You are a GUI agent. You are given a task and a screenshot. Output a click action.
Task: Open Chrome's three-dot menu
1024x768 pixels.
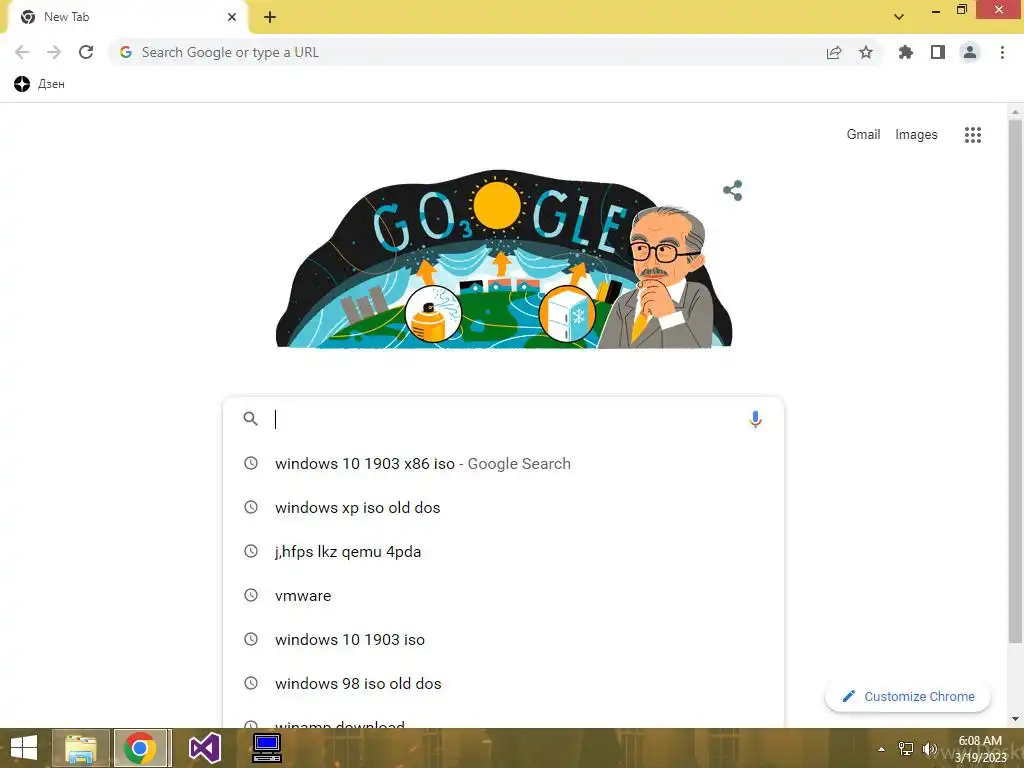pyautogui.click(x=1002, y=52)
